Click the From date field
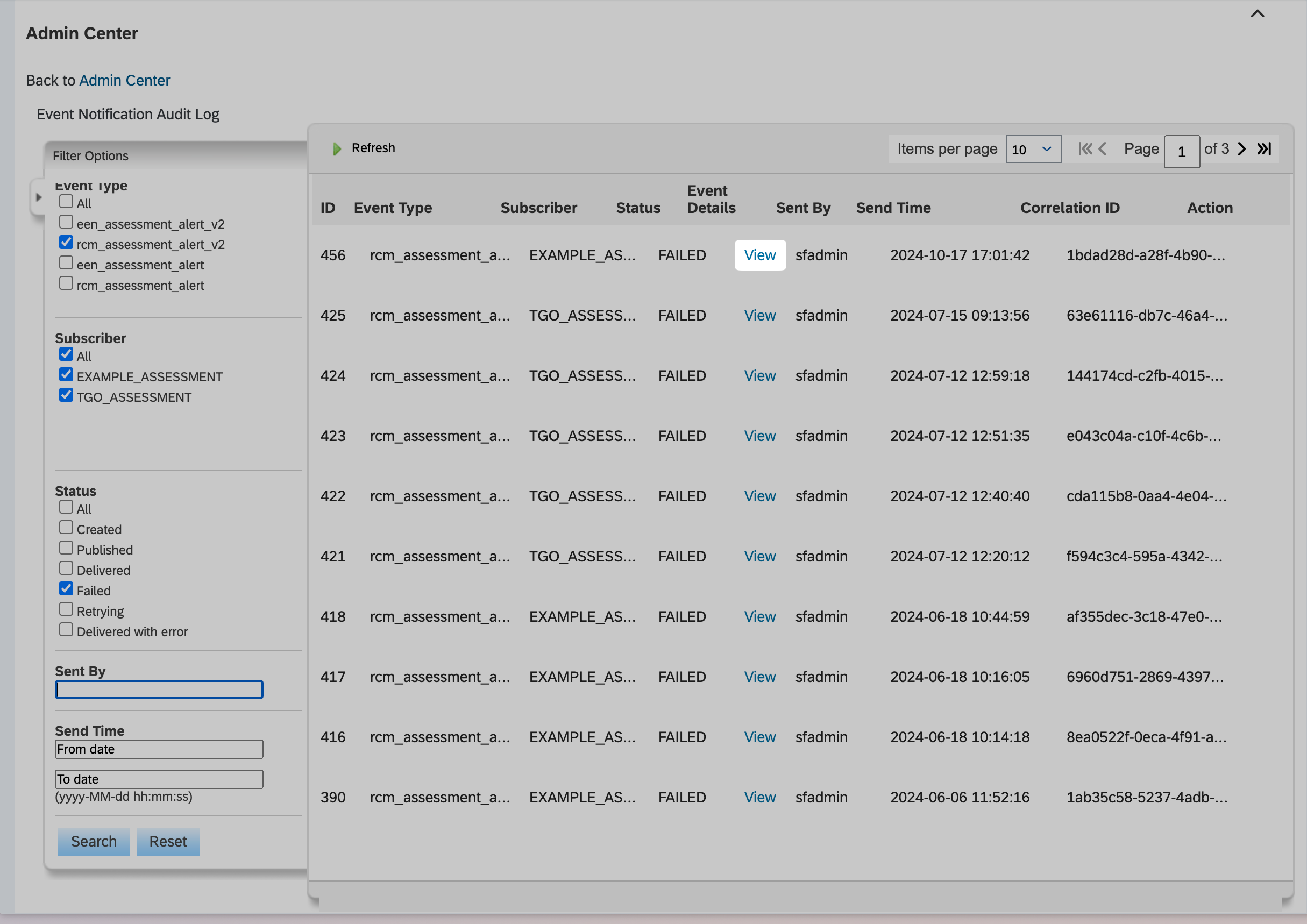Viewport: 1307px width, 924px height. click(x=159, y=749)
